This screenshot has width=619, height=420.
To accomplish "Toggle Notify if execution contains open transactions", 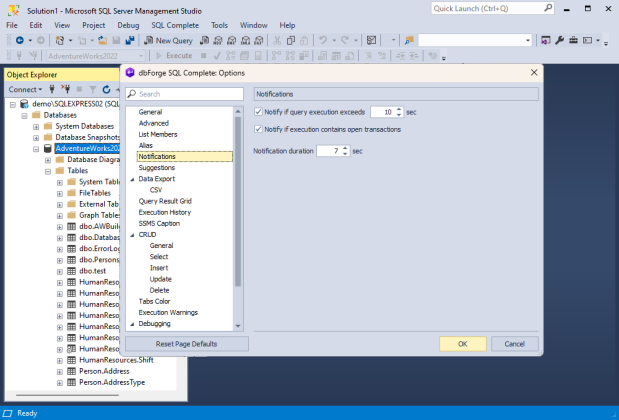I will pos(260,129).
